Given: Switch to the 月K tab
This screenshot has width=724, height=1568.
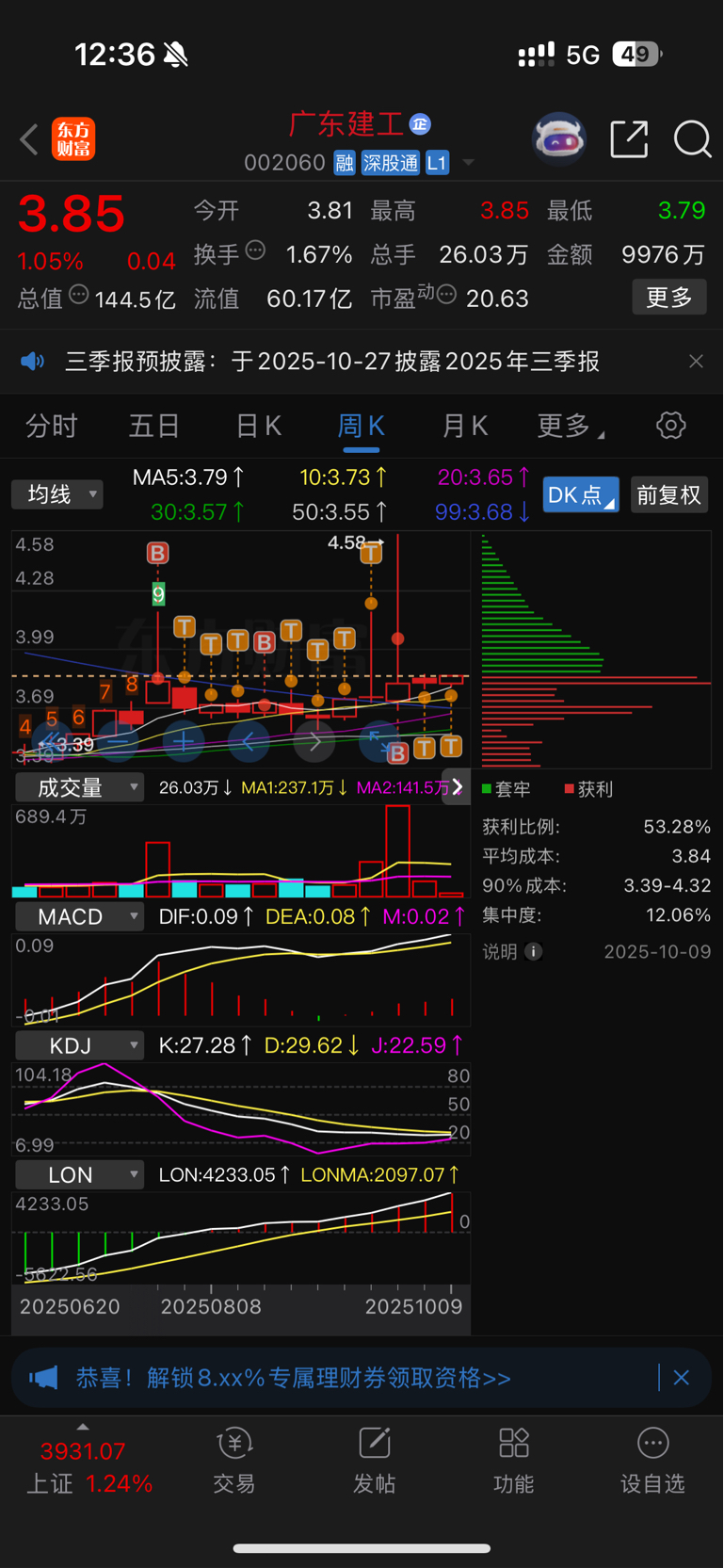Looking at the screenshot, I should [464, 426].
